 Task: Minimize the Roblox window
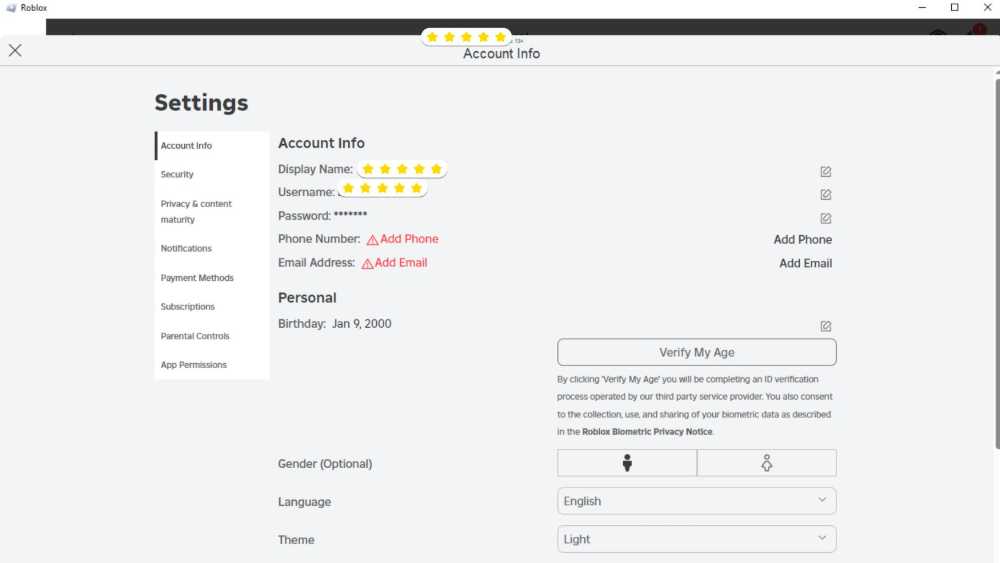922,8
